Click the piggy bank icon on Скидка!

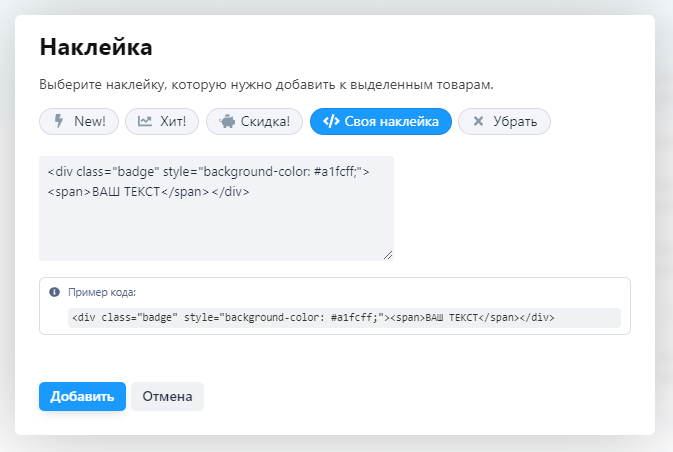pos(227,122)
